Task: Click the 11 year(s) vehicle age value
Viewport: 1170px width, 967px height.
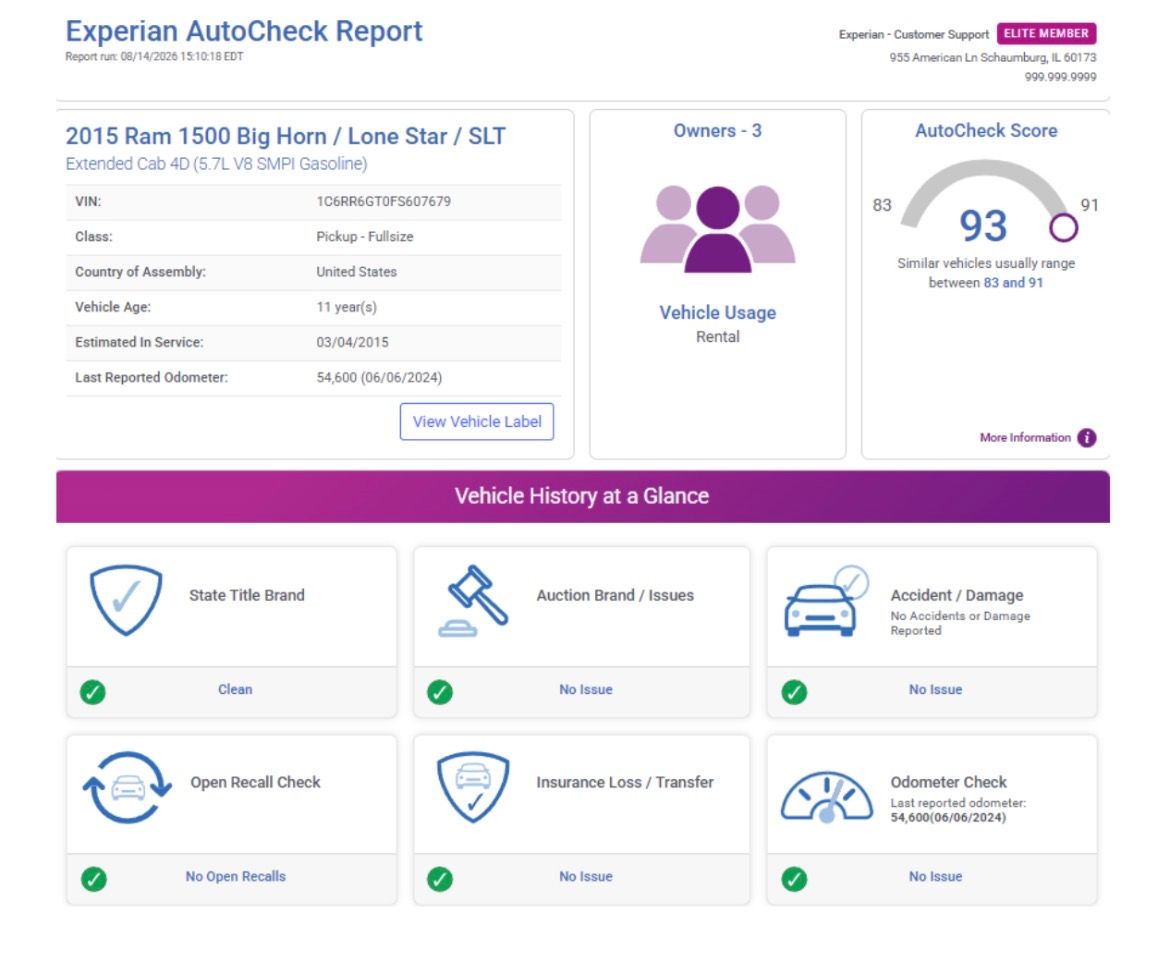Action: pyautogui.click(x=346, y=307)
